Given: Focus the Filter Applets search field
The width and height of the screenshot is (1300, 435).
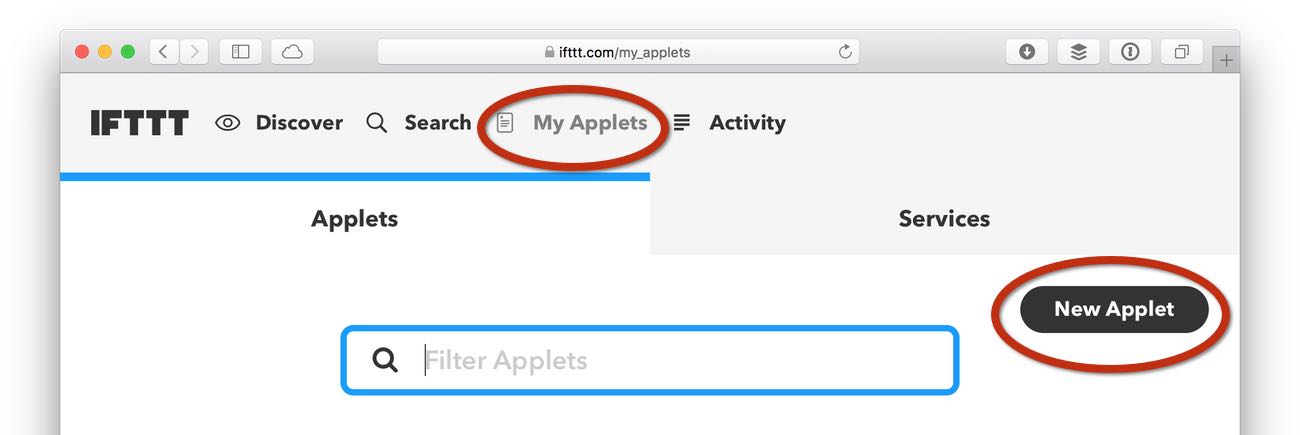Looking at the screenshot, I should [650, 360].
